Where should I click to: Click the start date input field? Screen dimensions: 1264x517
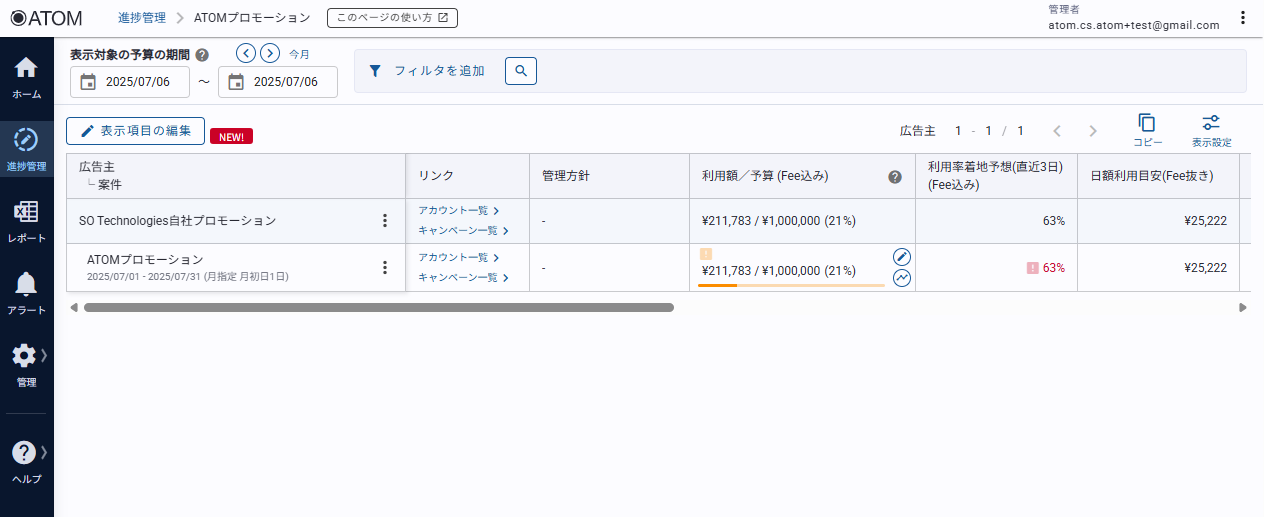pyautogui.click(x=130, y=82)
